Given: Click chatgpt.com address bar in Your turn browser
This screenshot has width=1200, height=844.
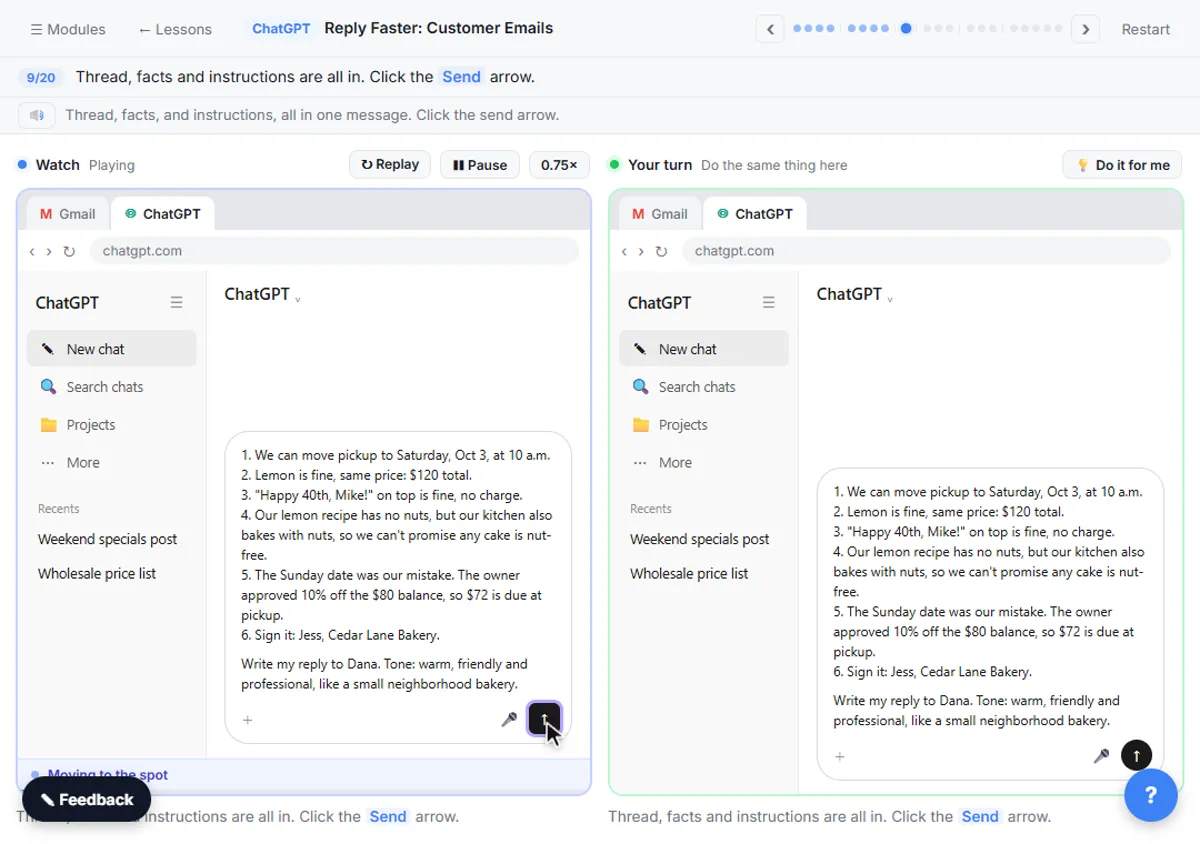Looking at the screenshot, I should point(926,251).
